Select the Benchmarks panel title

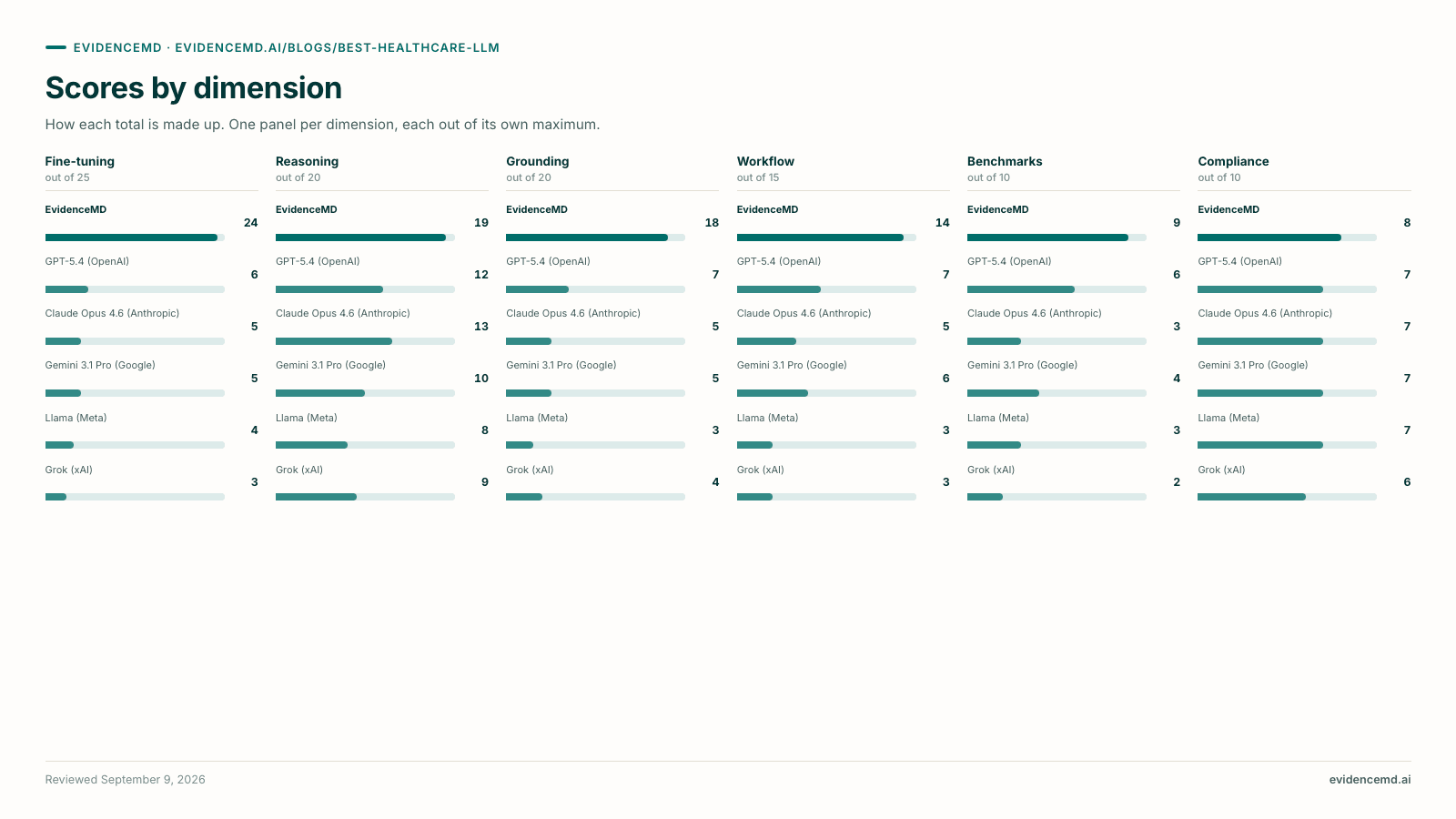point(1005,161)
